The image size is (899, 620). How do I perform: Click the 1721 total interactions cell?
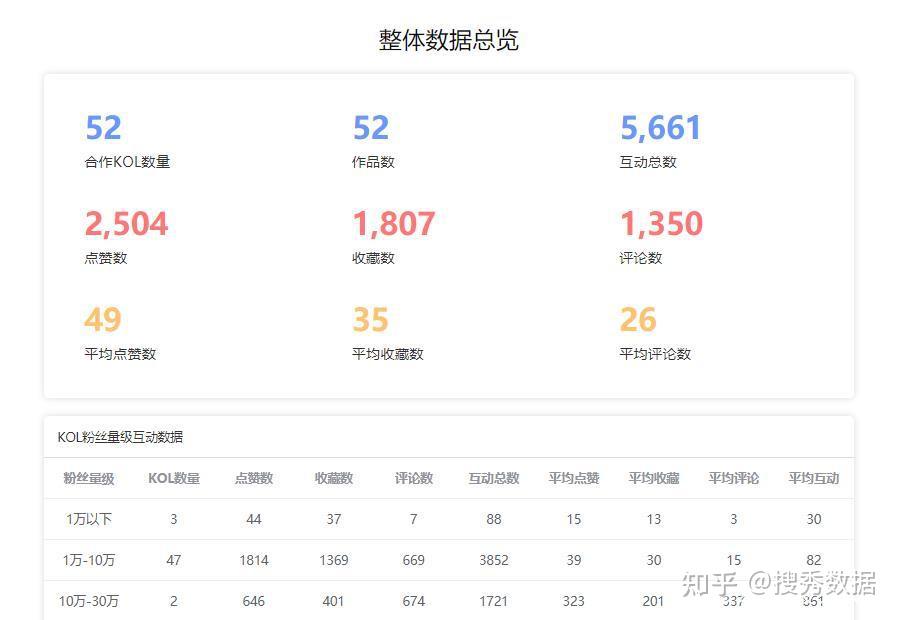[494, 601]
